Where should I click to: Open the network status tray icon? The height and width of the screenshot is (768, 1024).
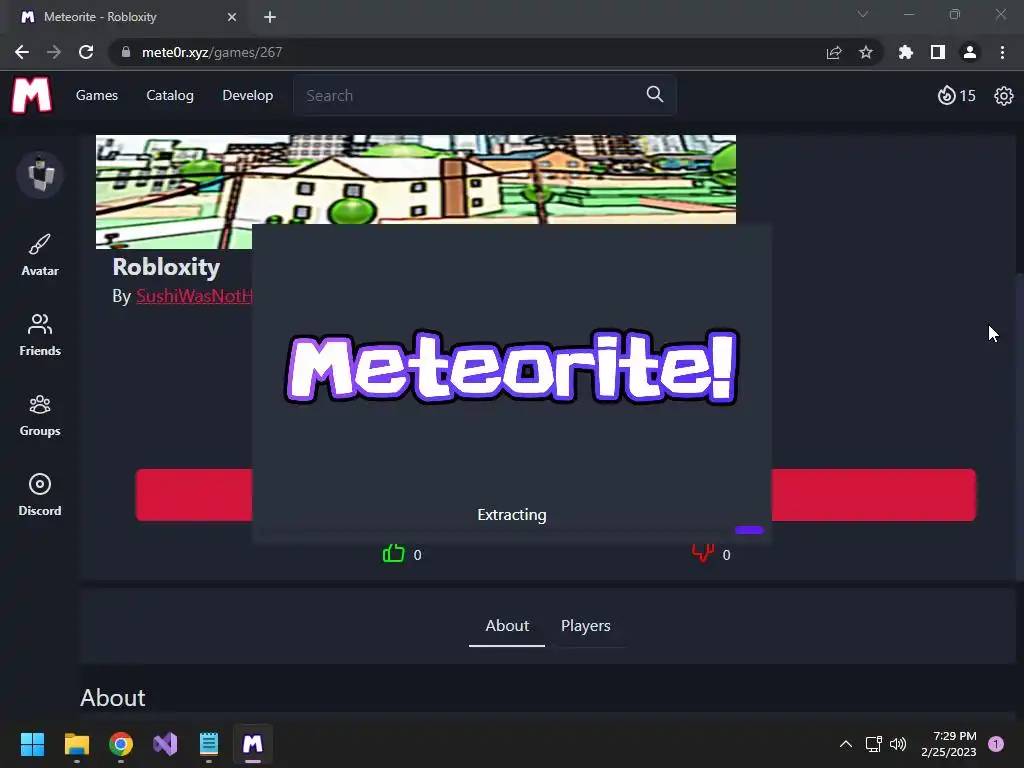(873, 744)
